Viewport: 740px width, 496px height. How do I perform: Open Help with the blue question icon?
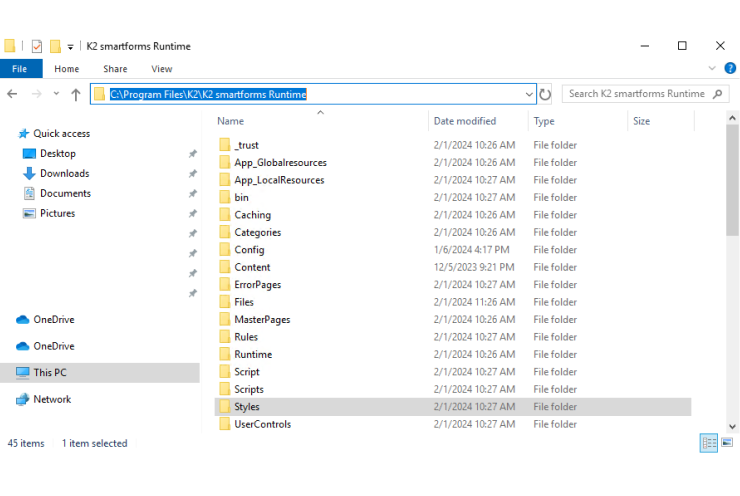(x=730, y=68)
